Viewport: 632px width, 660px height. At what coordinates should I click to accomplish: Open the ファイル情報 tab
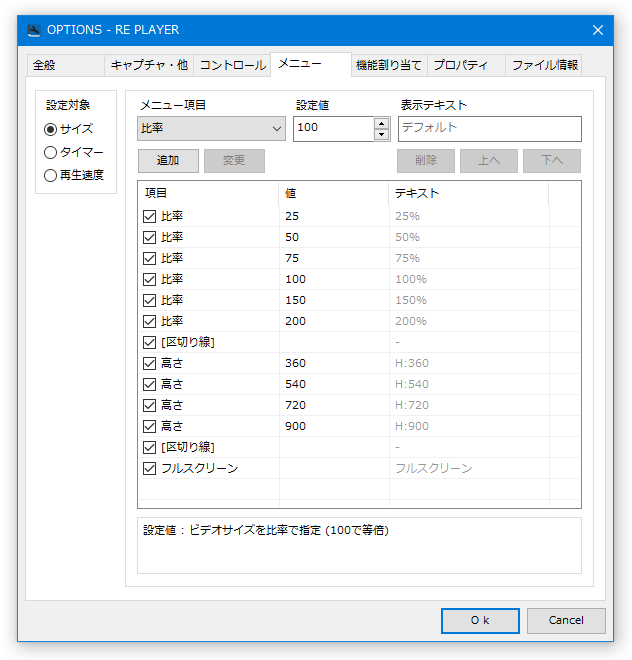pos(544,65)
